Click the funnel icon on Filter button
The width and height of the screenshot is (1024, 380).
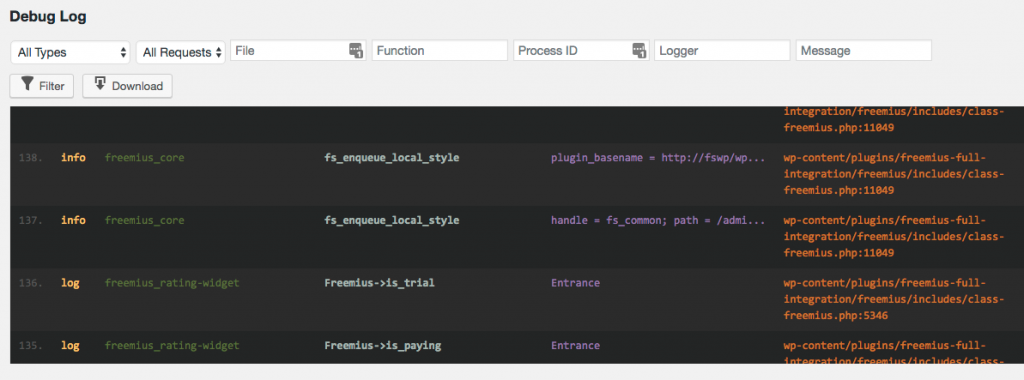pos(27,84)
